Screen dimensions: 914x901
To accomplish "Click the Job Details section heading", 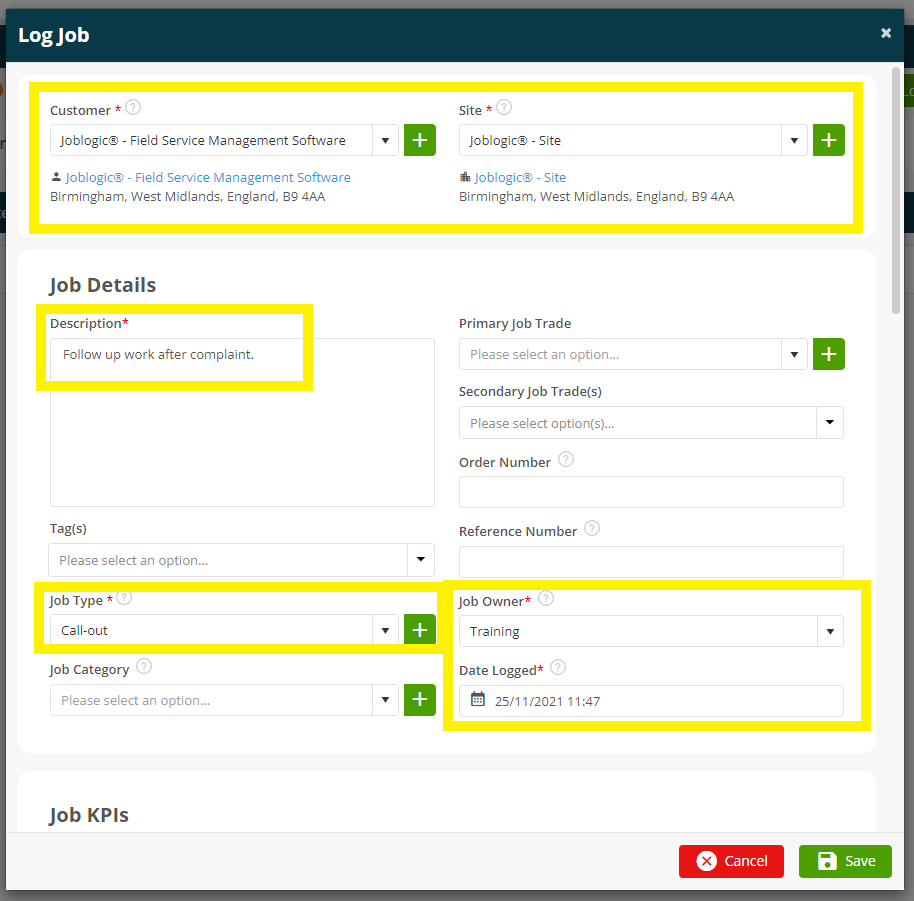I will [x=103, y=285].
